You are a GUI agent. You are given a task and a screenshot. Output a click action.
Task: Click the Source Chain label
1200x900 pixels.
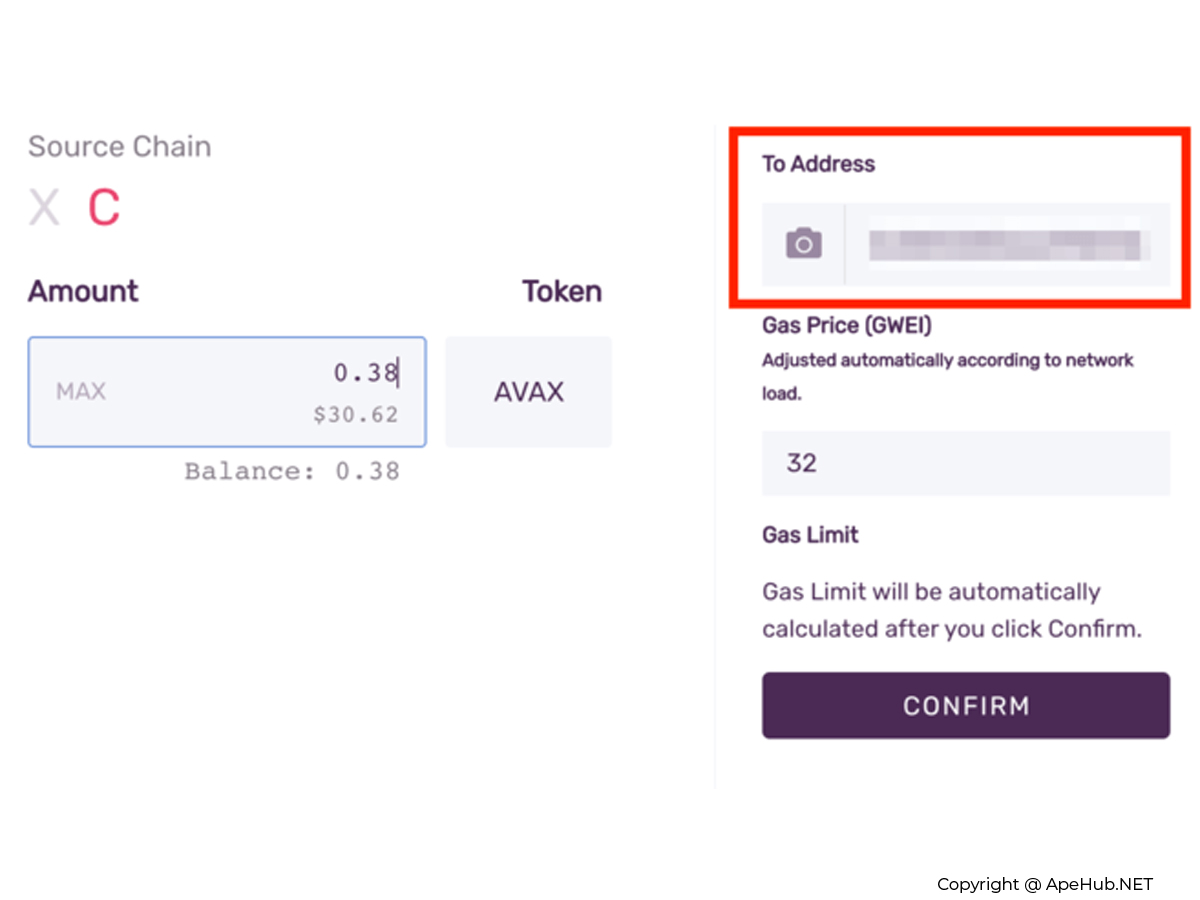point(120,147)
